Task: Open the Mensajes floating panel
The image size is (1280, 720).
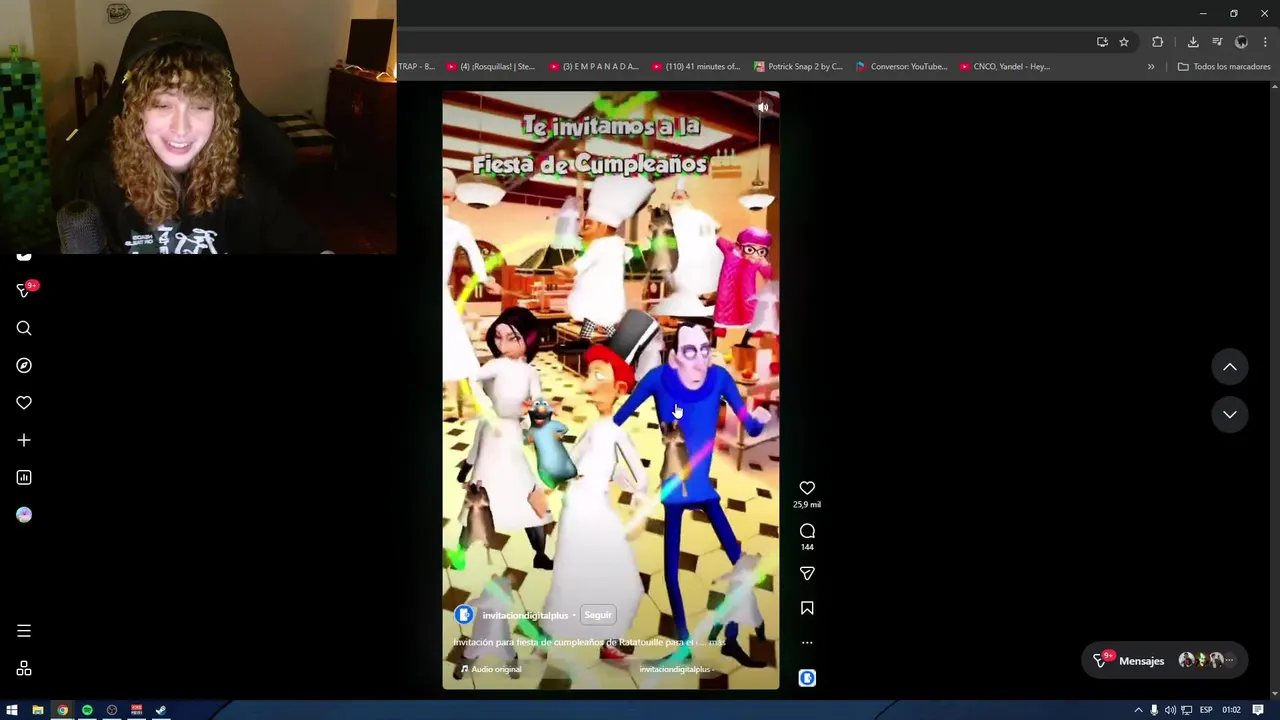Action: pyautogui.click(x=1165, y=661)
